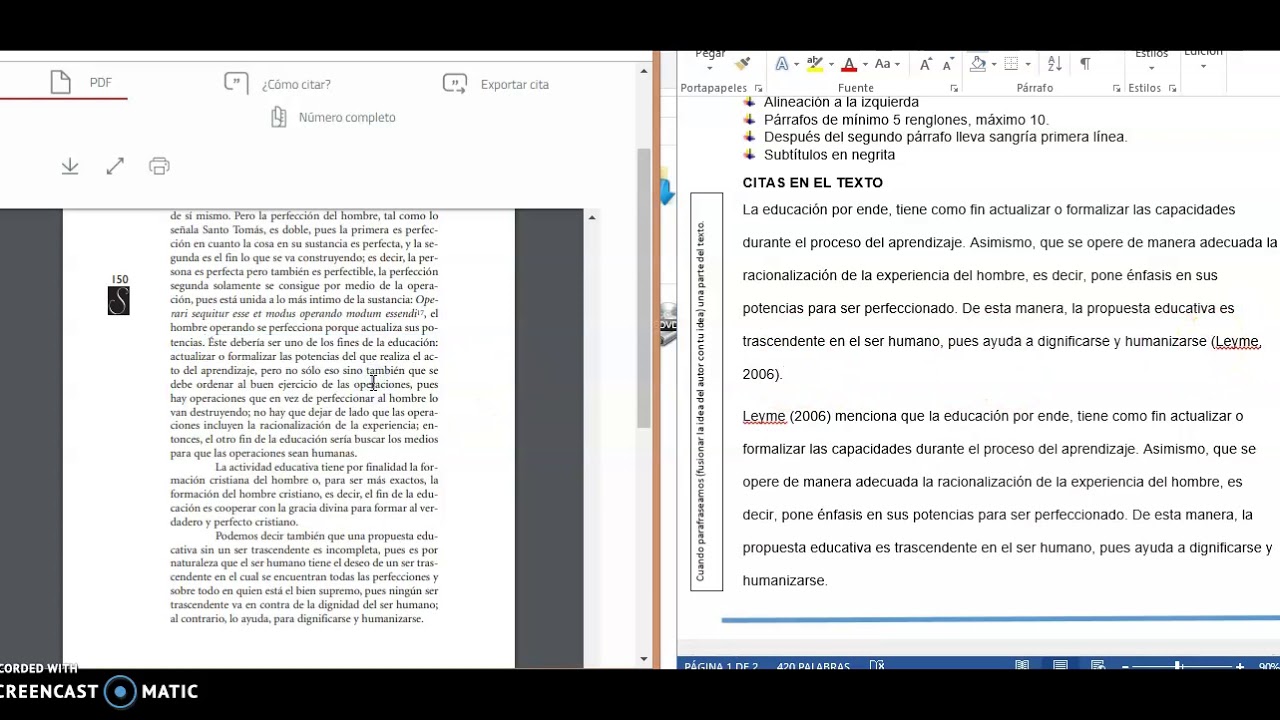
Task: Switch to Print Layout view
Action: pyautogui.click(x=1060, y=666)
